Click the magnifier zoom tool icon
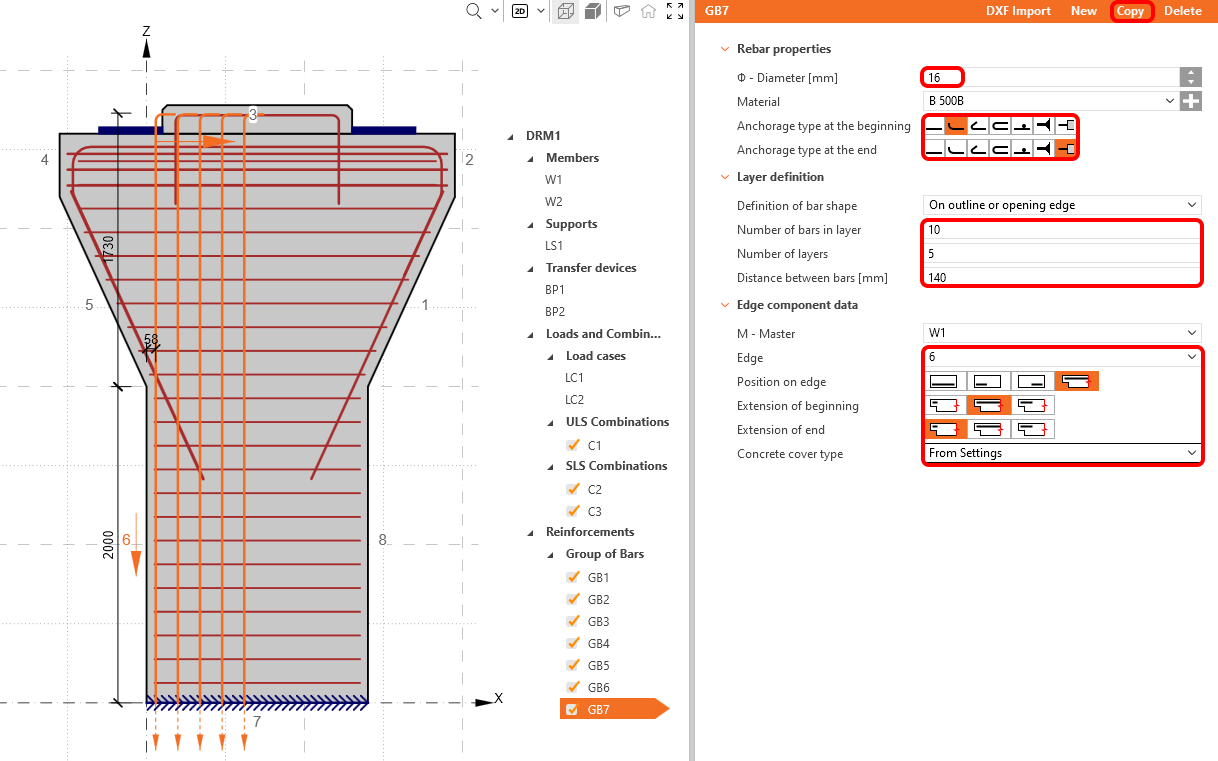Image resolution: width=1218 pixels, height=761 pixels. (475, 11)
